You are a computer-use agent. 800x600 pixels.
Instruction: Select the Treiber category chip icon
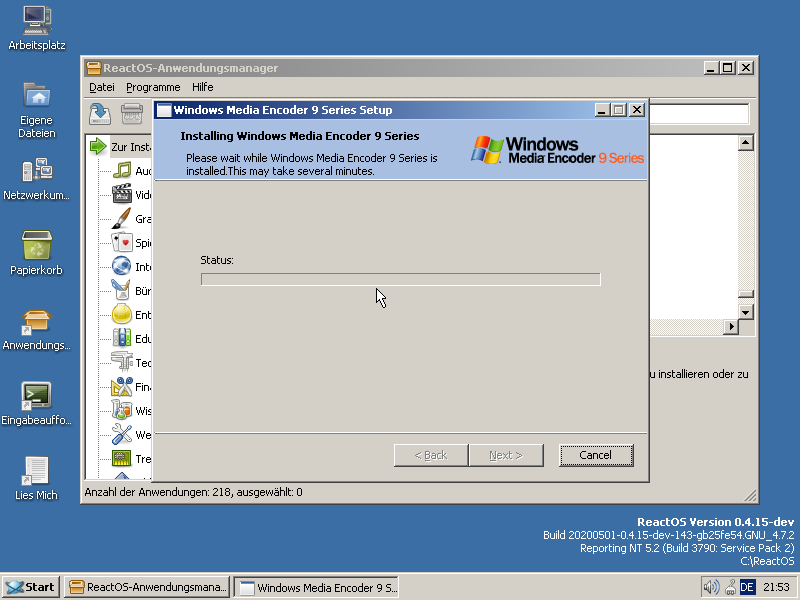pyautogui.click(x=122, y=458)
